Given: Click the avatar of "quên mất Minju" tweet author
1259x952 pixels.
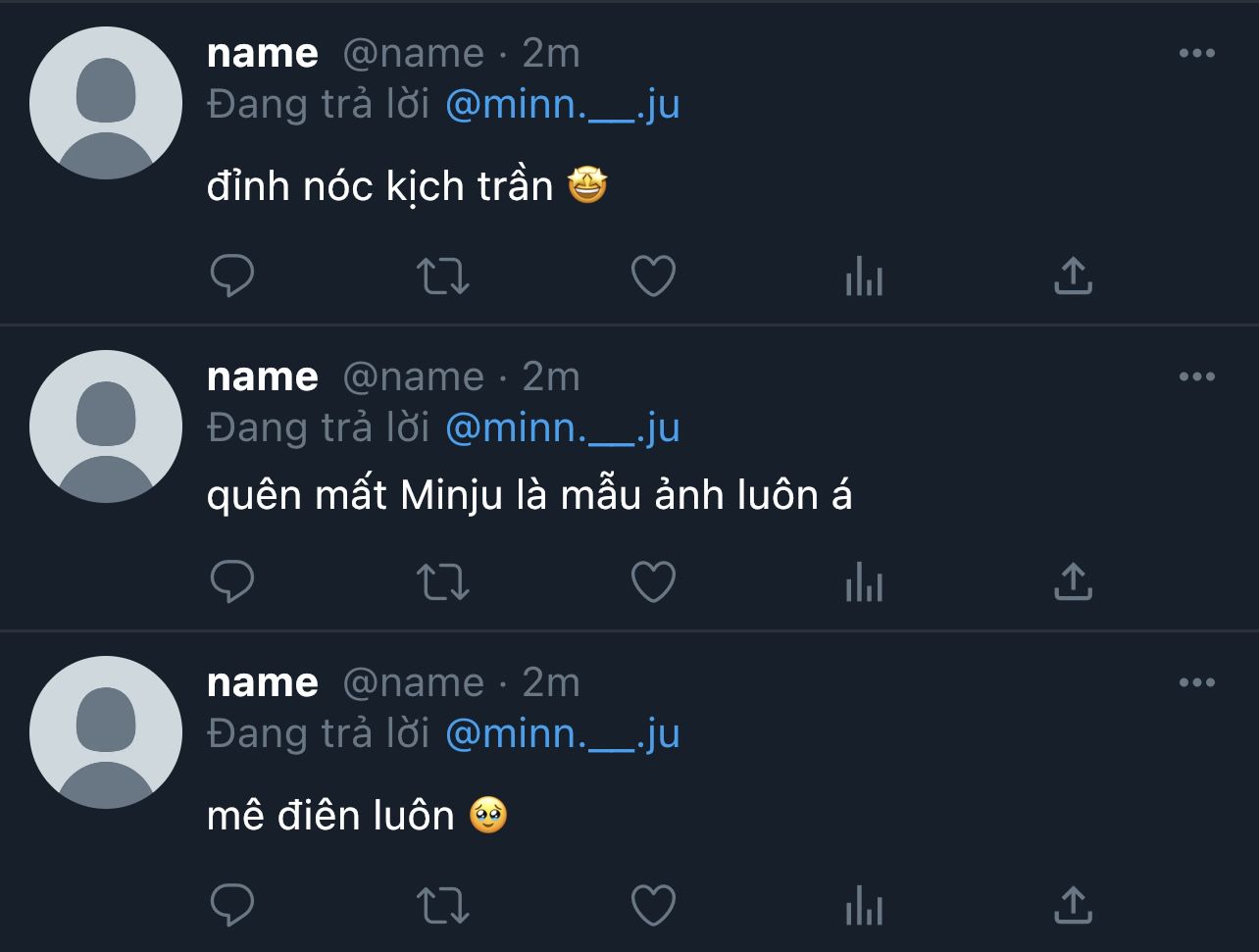Looking at the screenshot, I should [106, 426].
